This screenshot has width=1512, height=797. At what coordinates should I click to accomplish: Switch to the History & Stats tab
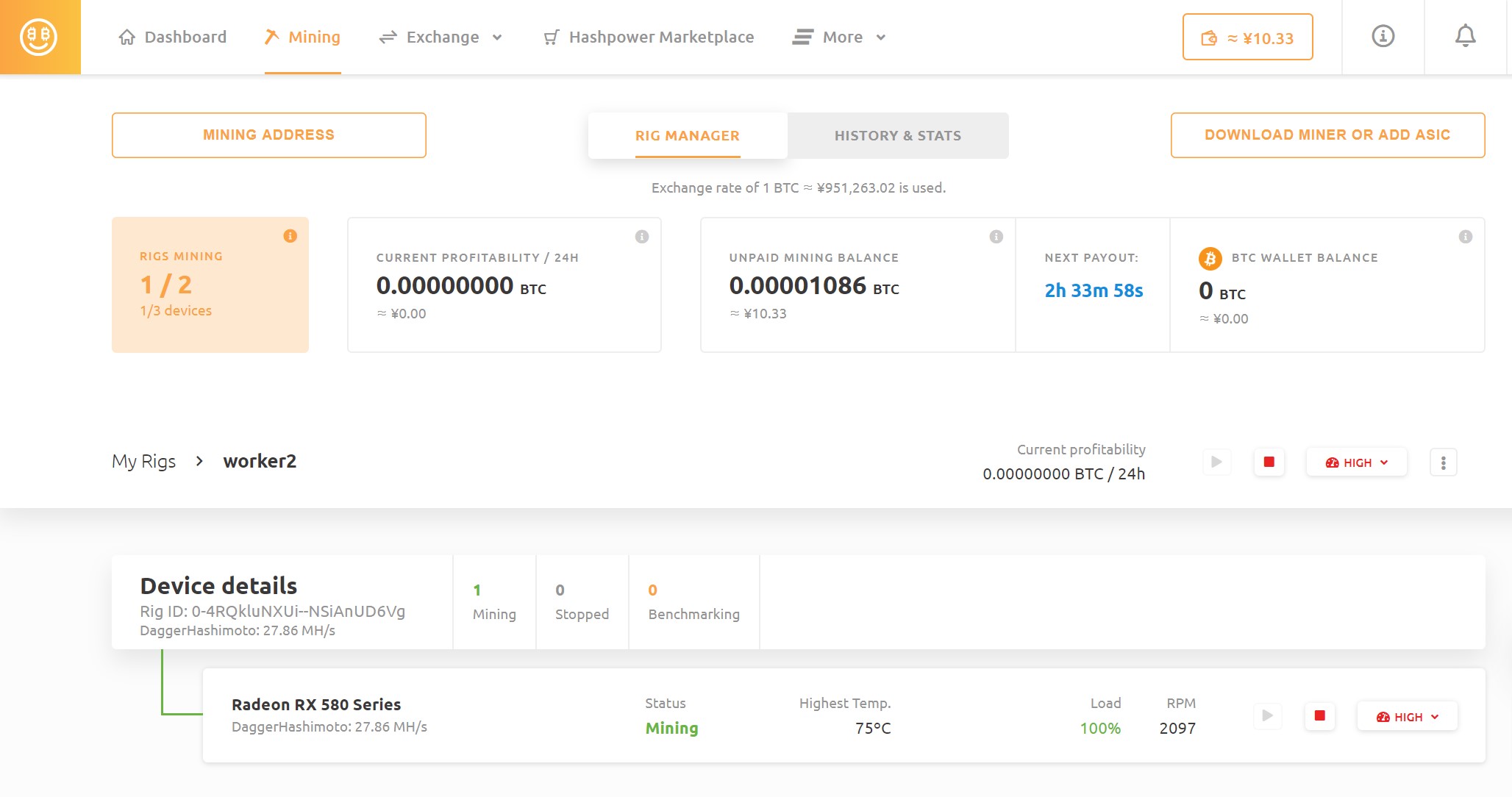pyautogui.click(x=898, y=135)
